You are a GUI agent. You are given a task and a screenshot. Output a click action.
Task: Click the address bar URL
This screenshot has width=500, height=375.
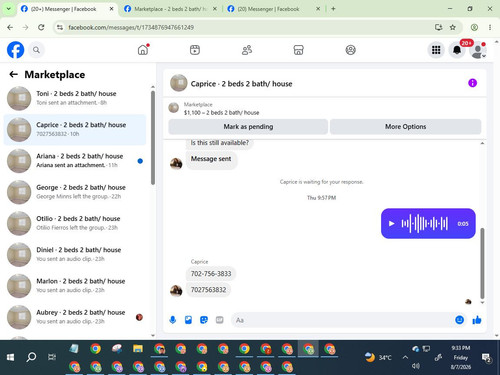point(131,27)
